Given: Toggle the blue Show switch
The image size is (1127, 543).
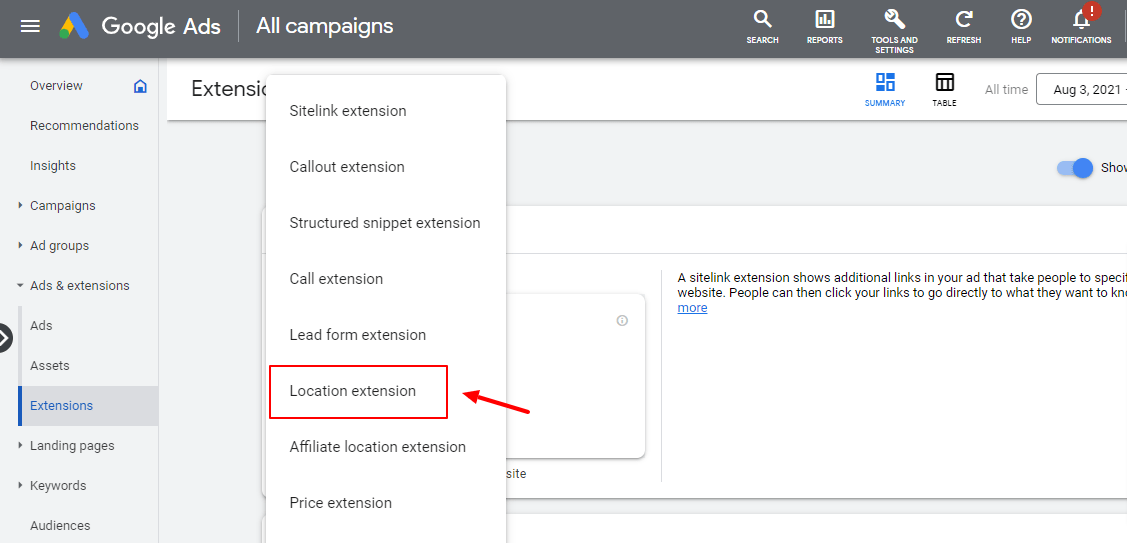Looking at the screenshot, I should tap(1075, 168).
